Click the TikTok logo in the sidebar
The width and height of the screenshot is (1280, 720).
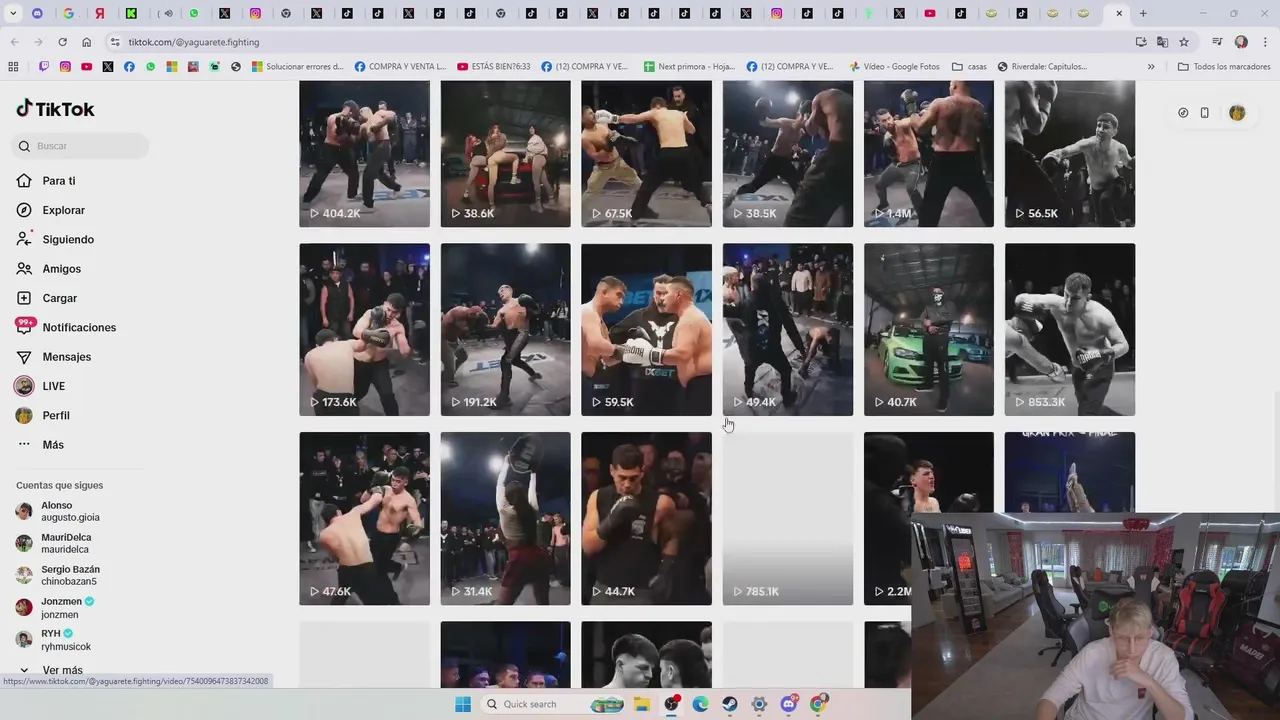click(55, 109)
